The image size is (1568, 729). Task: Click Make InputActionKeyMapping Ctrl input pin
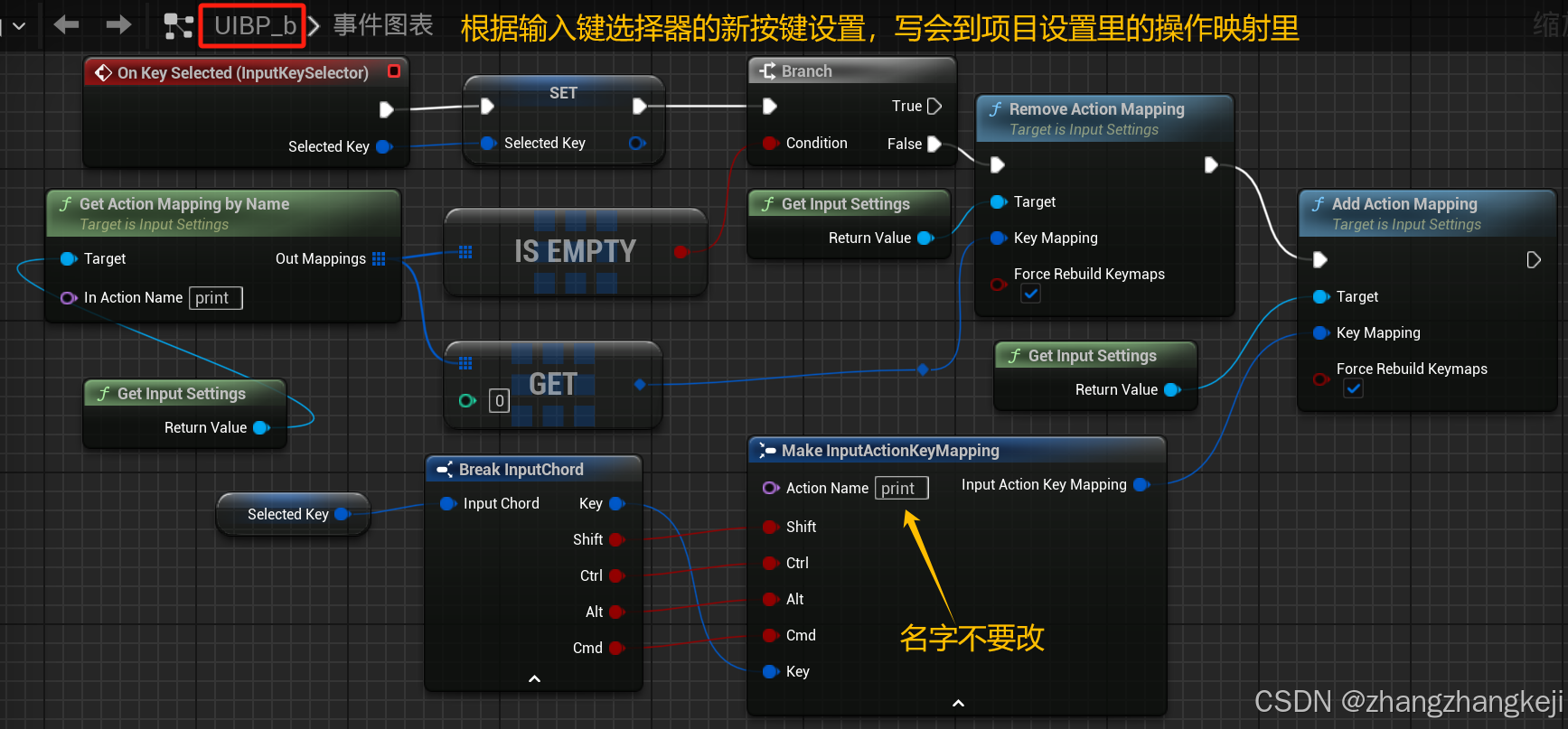pyautogui.click(x=770, y=563)
